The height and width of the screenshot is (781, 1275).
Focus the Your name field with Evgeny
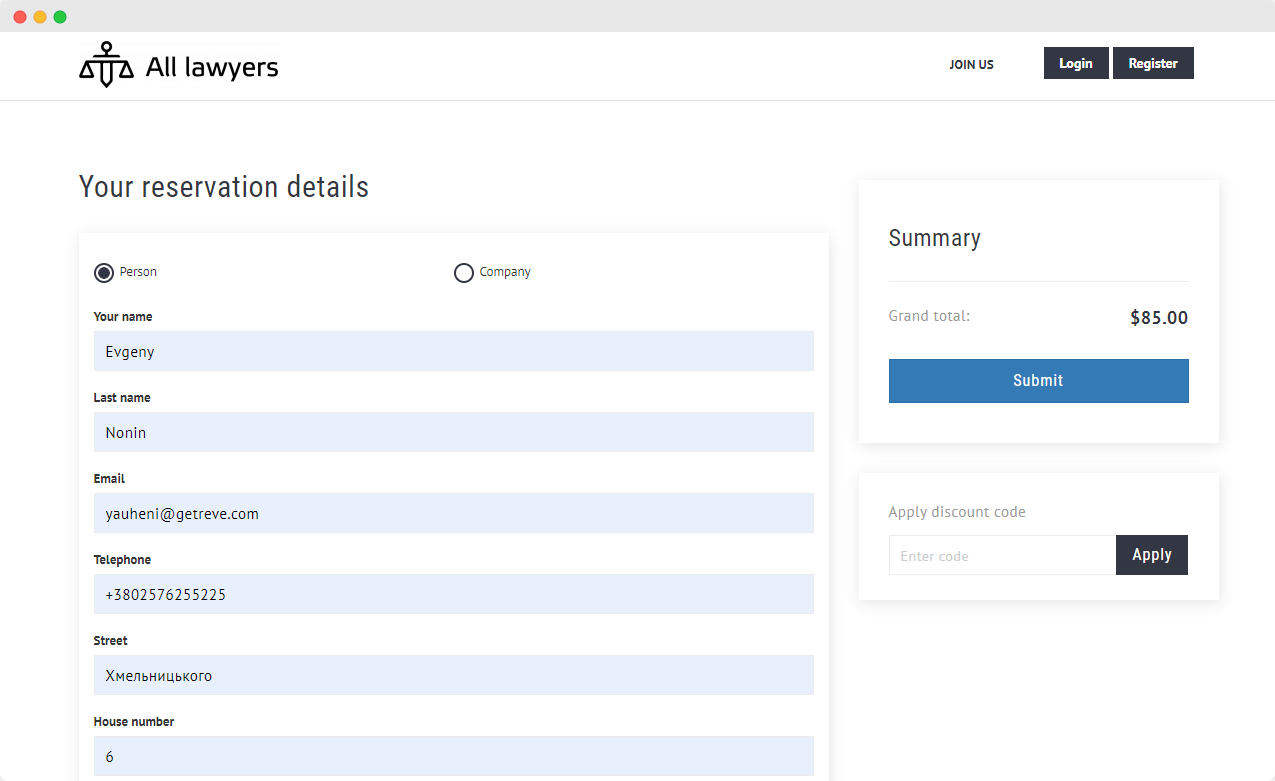pos(454,351)
